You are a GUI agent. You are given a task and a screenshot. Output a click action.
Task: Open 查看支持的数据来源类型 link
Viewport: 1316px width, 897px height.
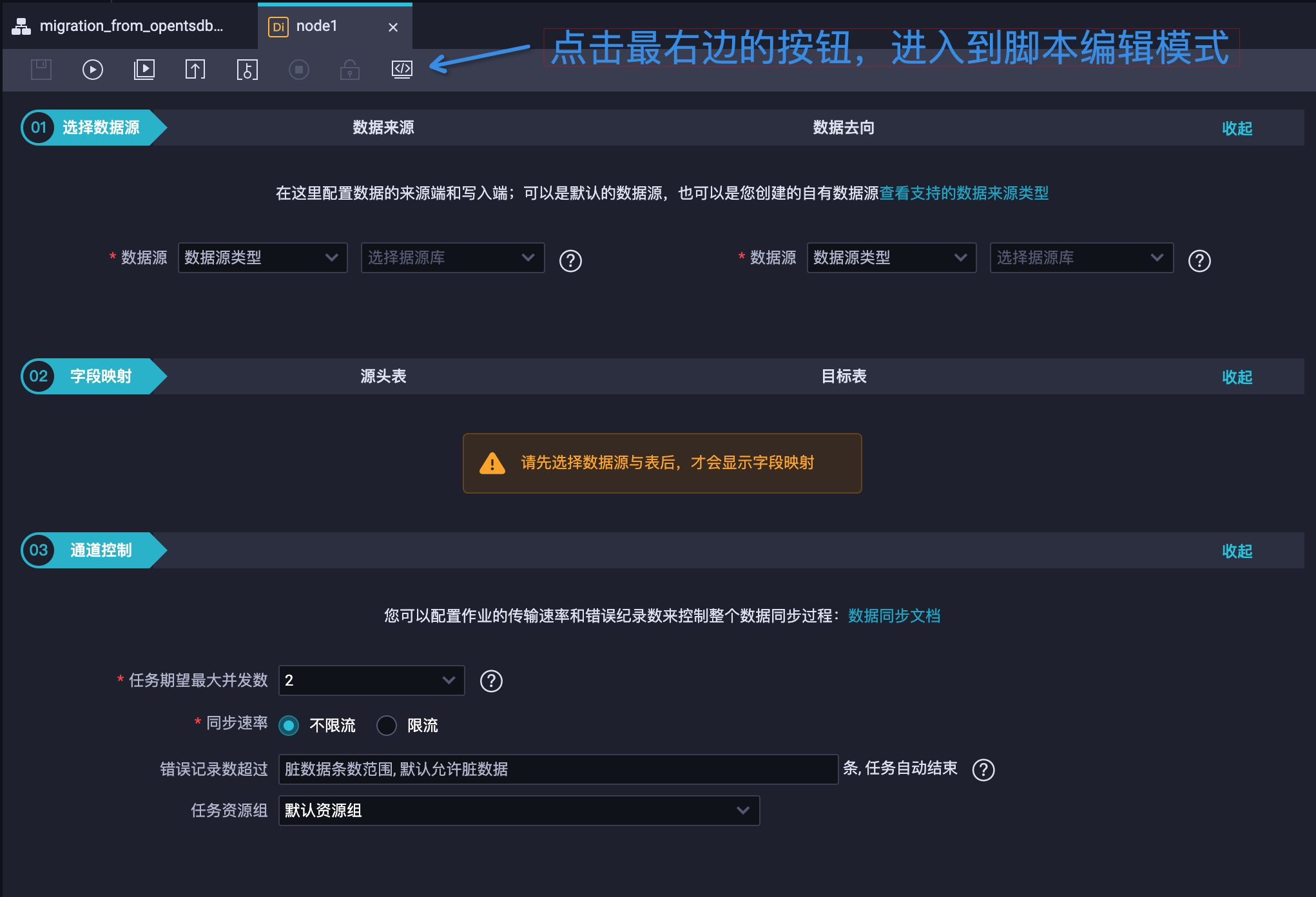coord(964,193)
